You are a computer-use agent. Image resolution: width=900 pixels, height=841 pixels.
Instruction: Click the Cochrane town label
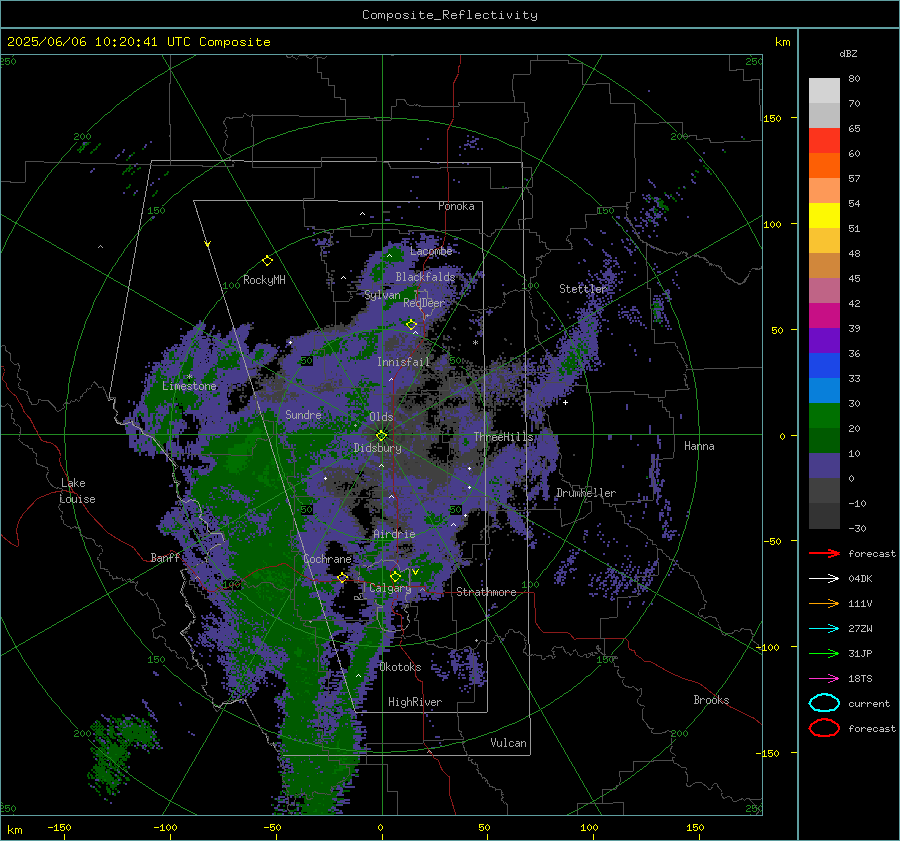(327, 559)
